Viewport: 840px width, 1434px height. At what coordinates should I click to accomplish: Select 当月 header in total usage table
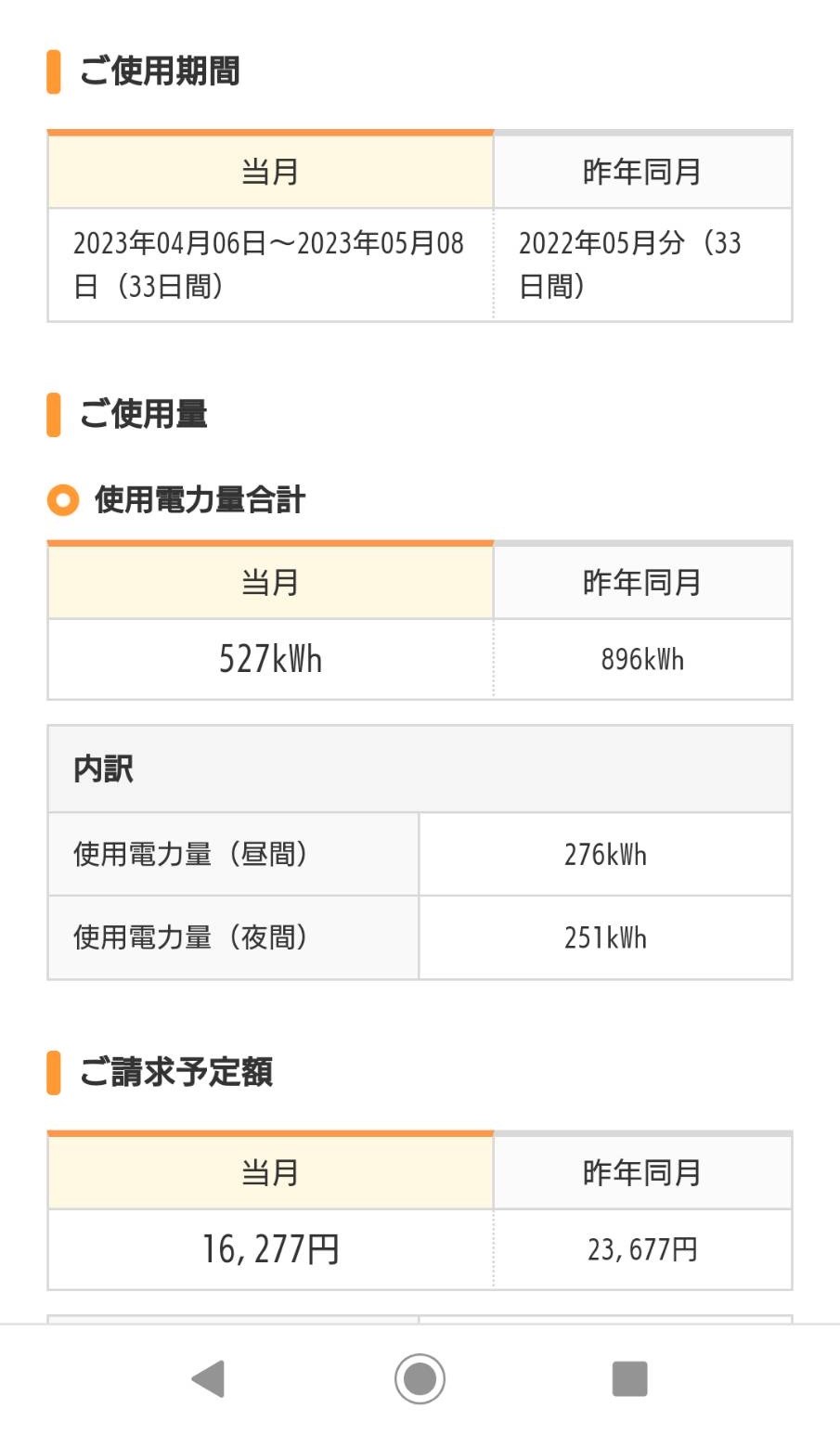[270, 583]
